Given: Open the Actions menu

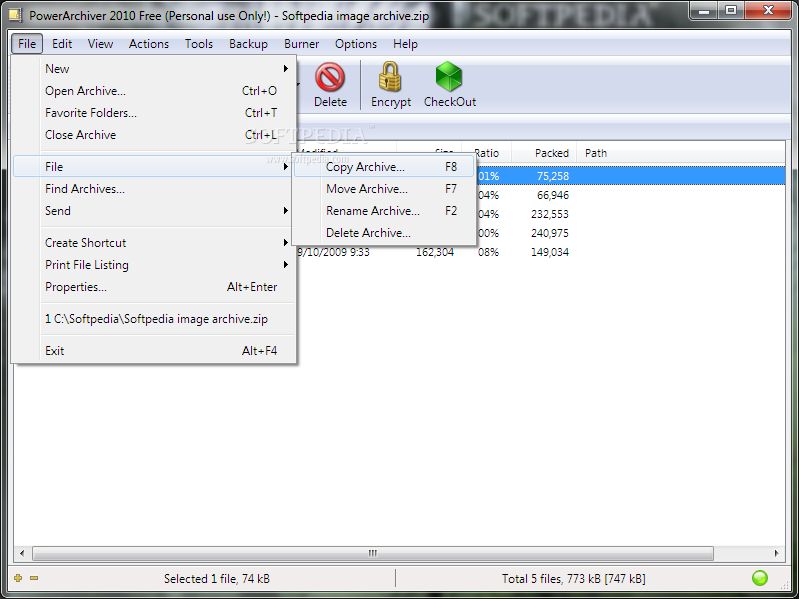Looking at the screenshot, I should pos(148,44).
